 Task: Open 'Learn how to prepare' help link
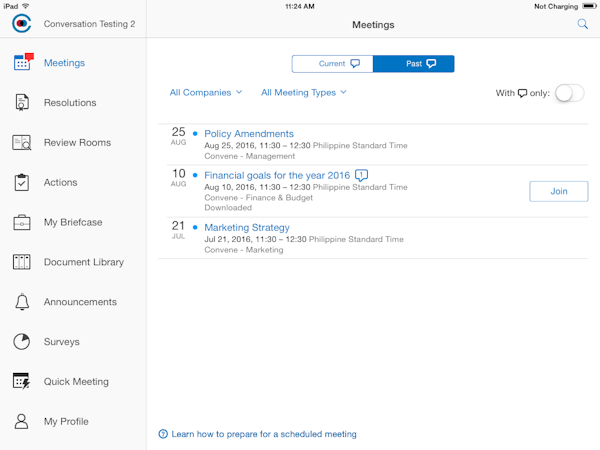pyautogui.click(x=263, y=434)
